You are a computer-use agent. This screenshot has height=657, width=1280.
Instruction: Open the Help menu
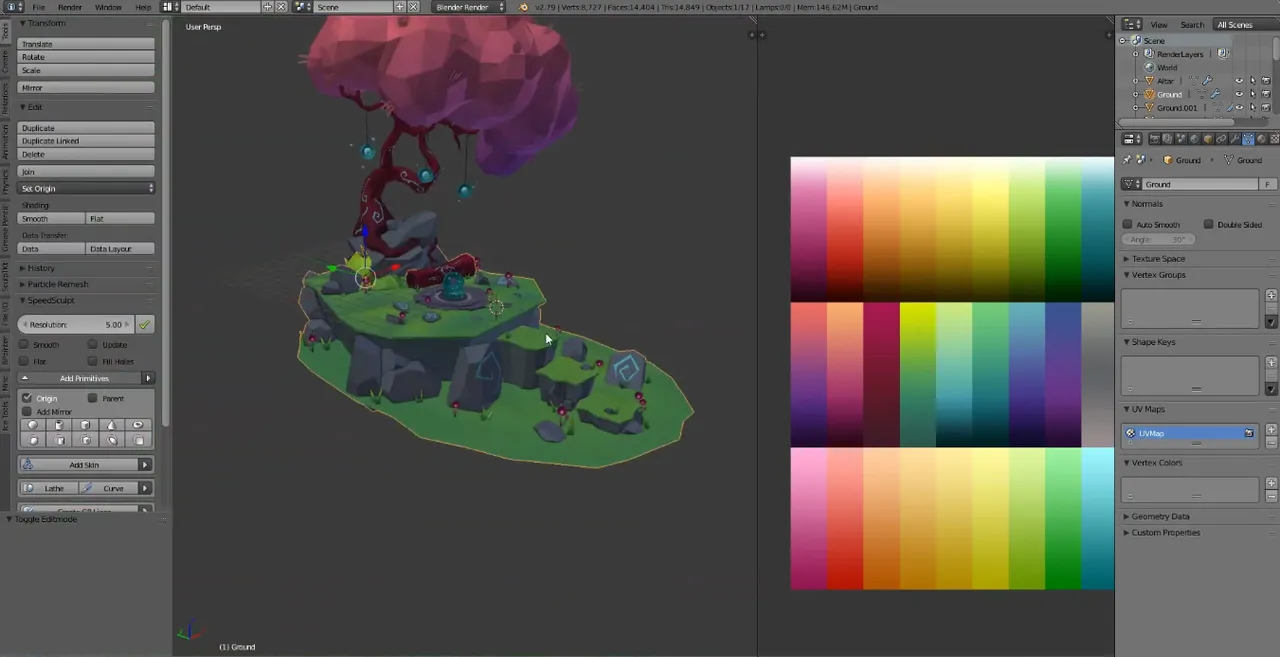coord(143,7)
